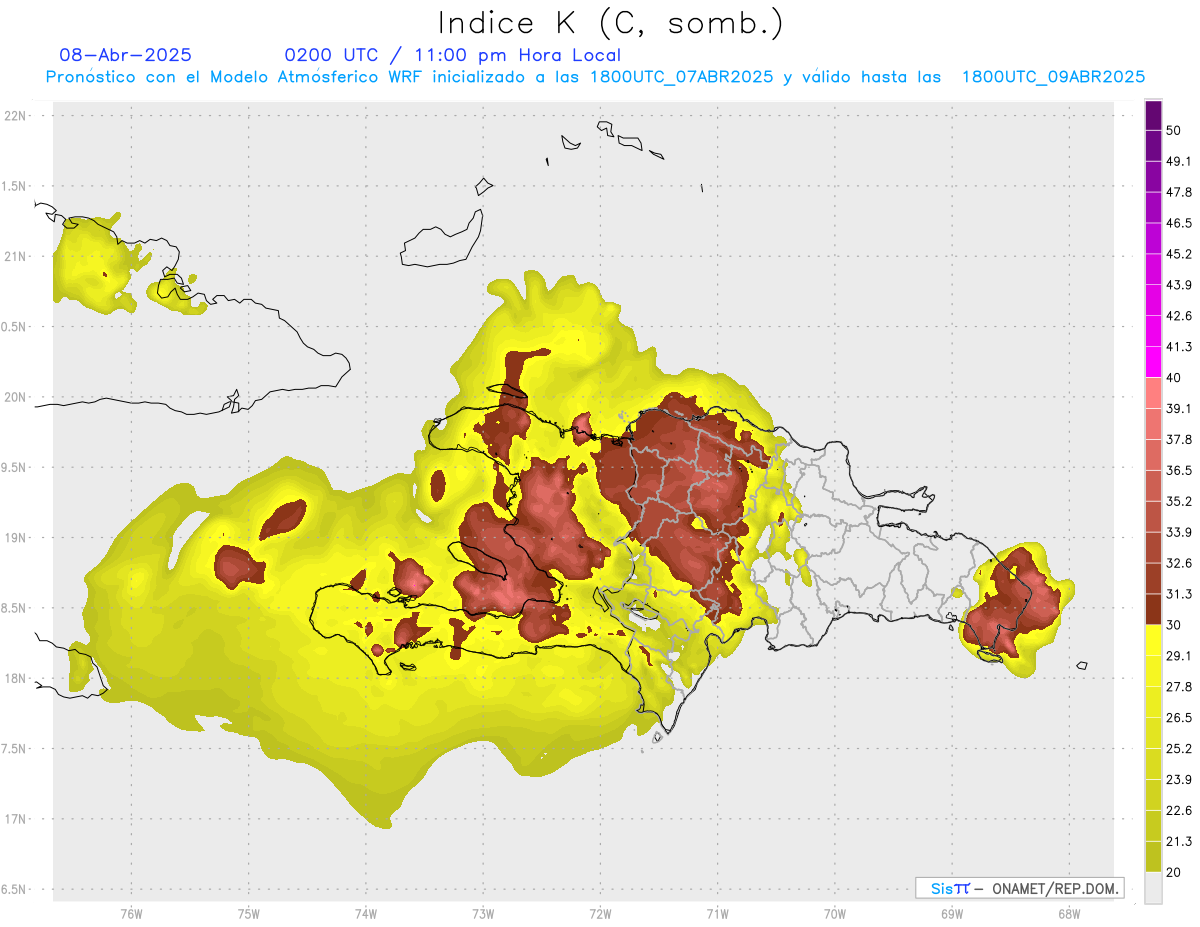Click the latitude label "19N"
Image resolution: width=1200 pixels, height=927 pixels.
point(15,538)
